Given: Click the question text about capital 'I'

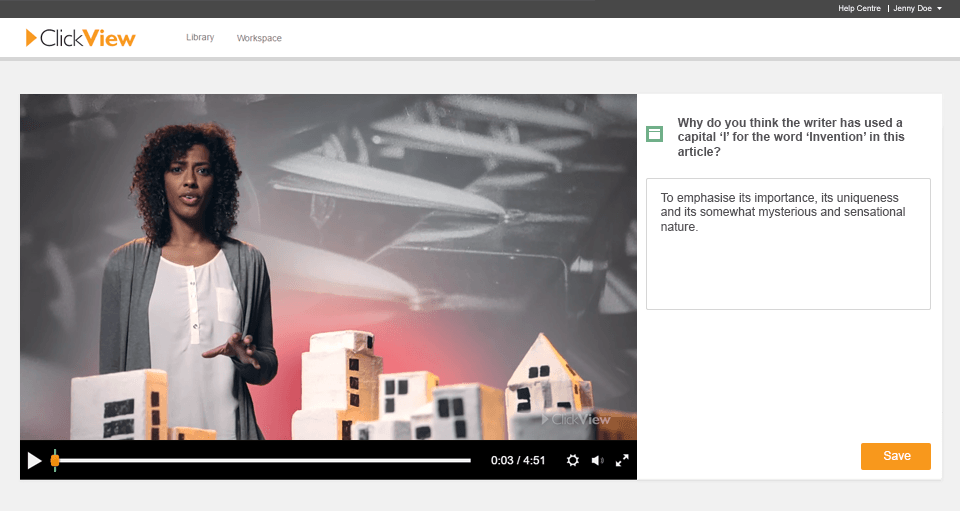Looking at the screenshot, I should coord(790,137).
